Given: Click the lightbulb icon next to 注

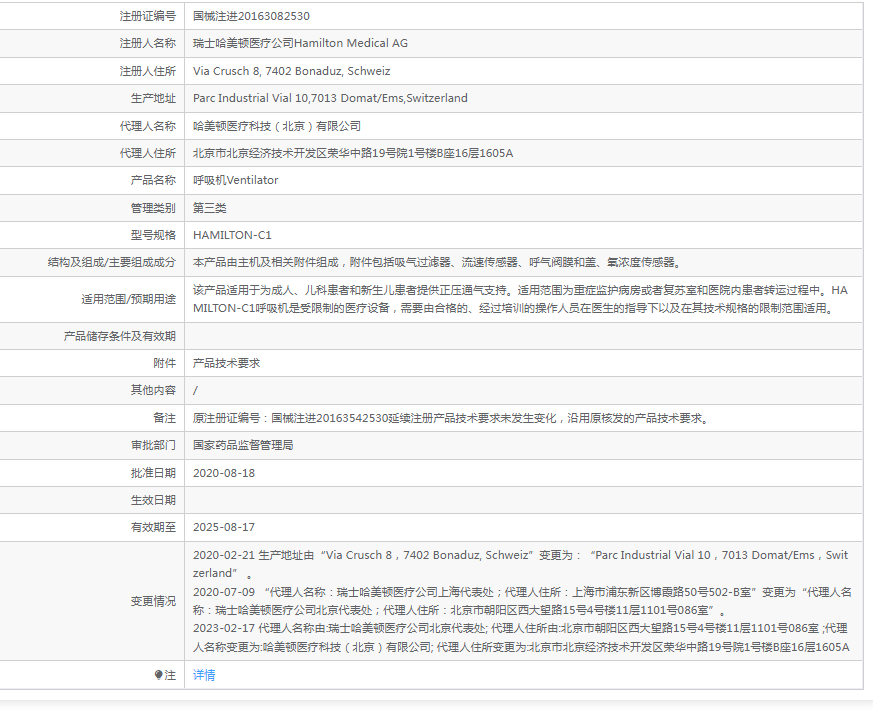Looking at the screenshot, I should [x=159, y=675].
